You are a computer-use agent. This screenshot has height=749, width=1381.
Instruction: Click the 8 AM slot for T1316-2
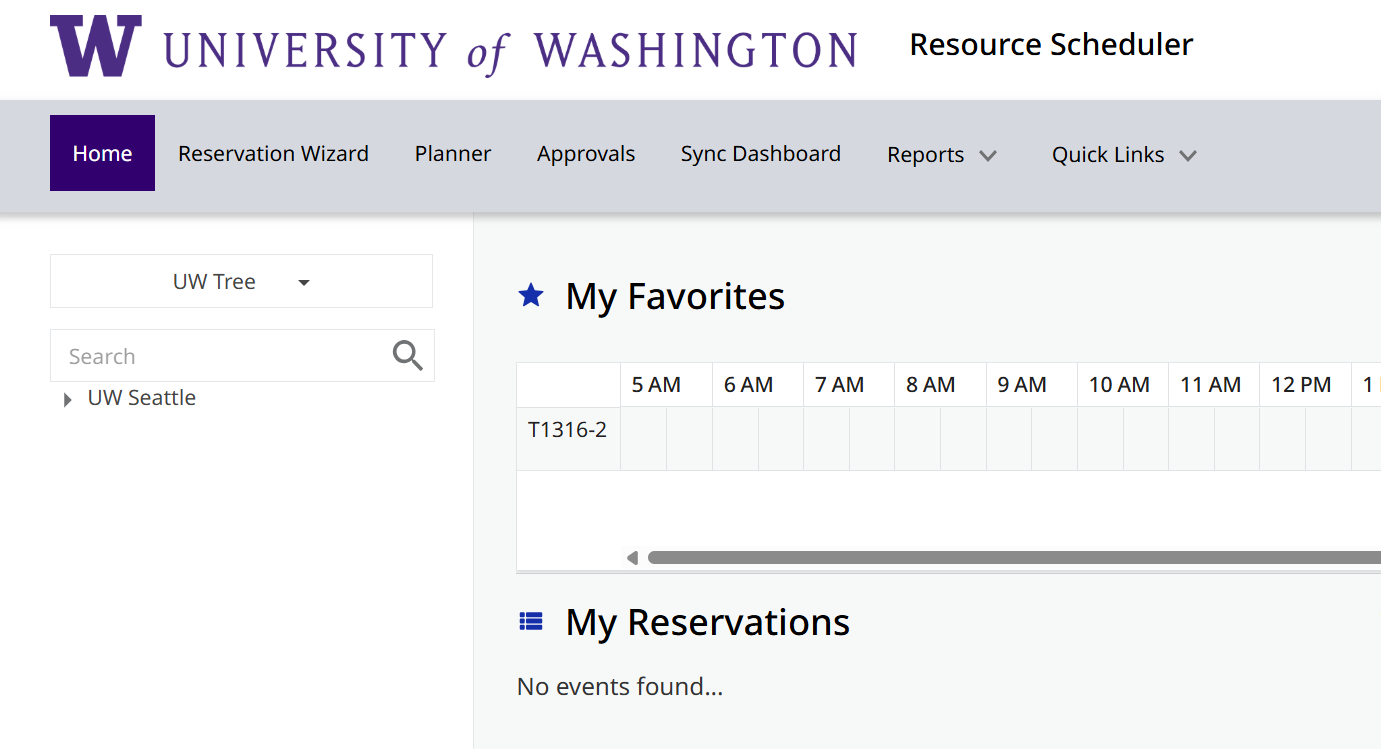940,438
